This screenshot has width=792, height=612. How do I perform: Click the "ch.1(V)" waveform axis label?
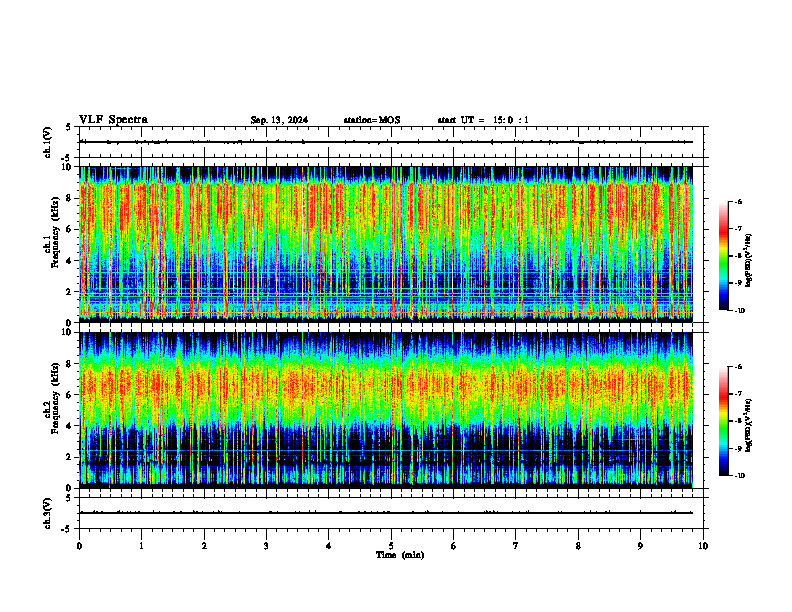point(47,142)
